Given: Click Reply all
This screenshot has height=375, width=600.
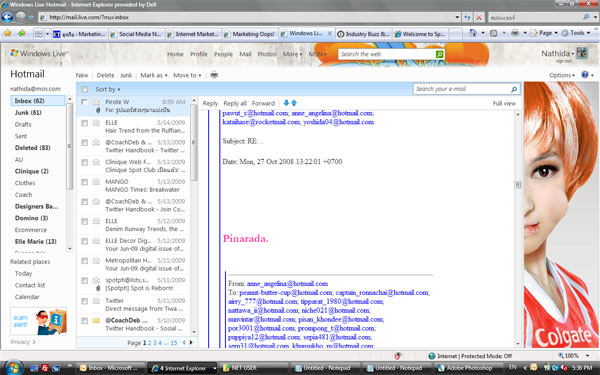Looking at the screenshot, I should (x=235, y=103).
